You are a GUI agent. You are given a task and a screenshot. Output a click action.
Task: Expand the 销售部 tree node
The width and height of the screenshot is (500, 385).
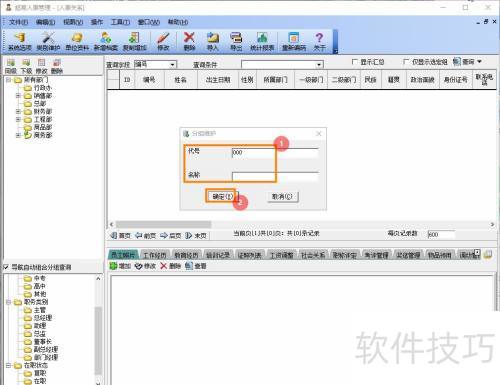pos(18,96)
